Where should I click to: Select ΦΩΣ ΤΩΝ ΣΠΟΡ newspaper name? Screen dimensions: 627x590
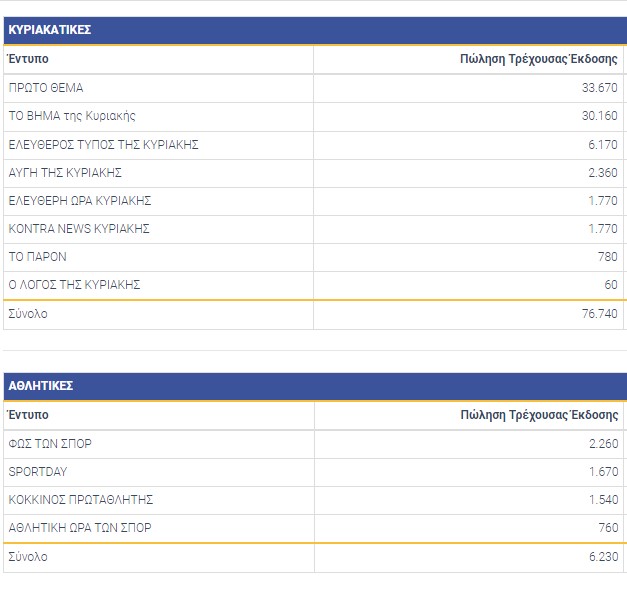coord(50,444)
